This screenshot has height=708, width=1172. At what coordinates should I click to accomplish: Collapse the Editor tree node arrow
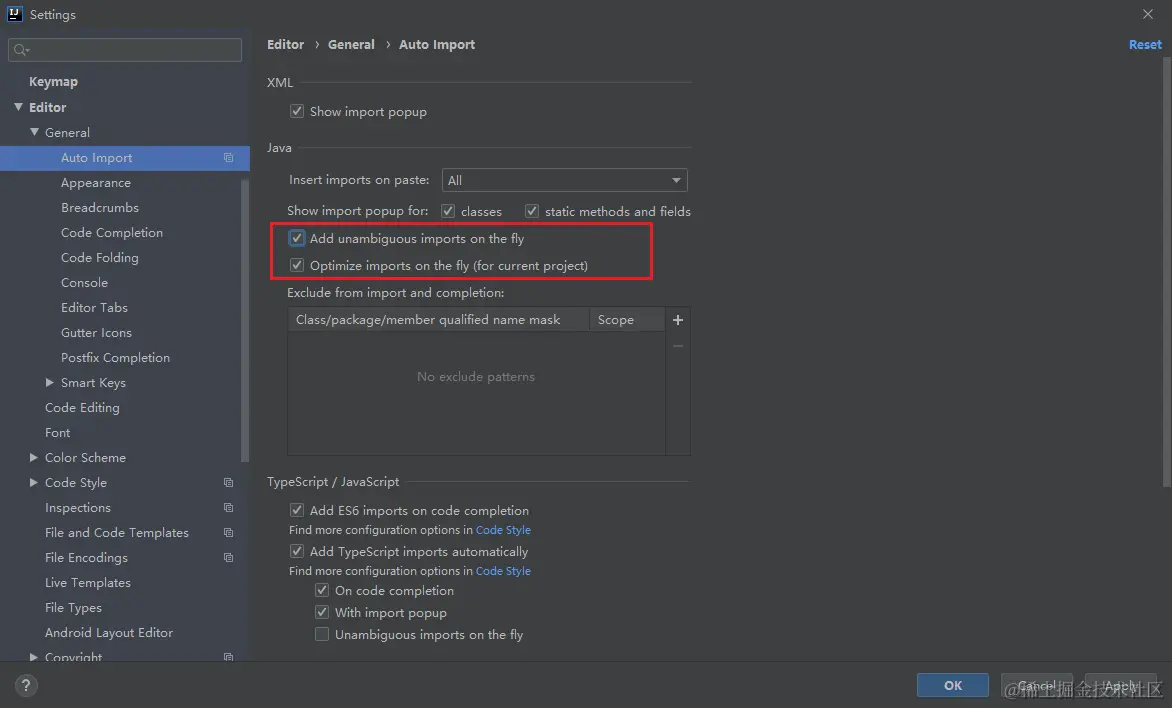point(19,107)
